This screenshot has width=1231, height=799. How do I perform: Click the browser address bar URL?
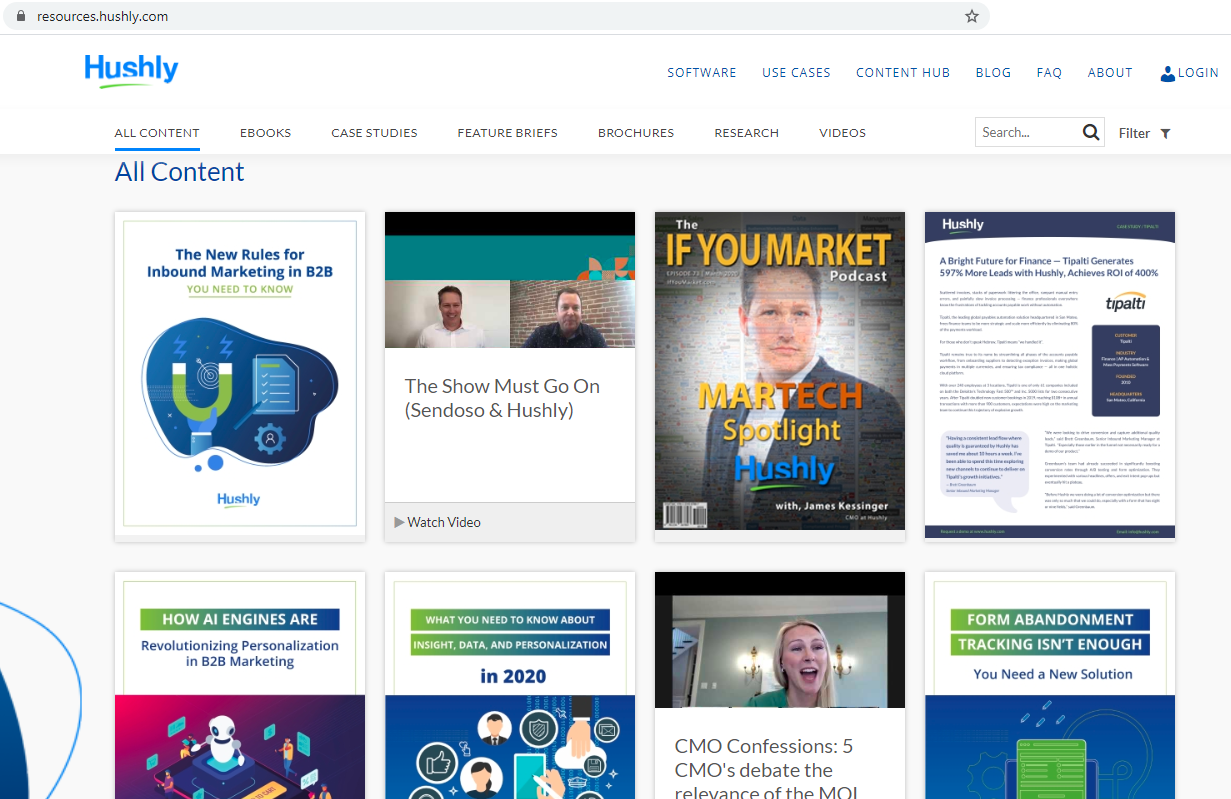click(103, 16)
